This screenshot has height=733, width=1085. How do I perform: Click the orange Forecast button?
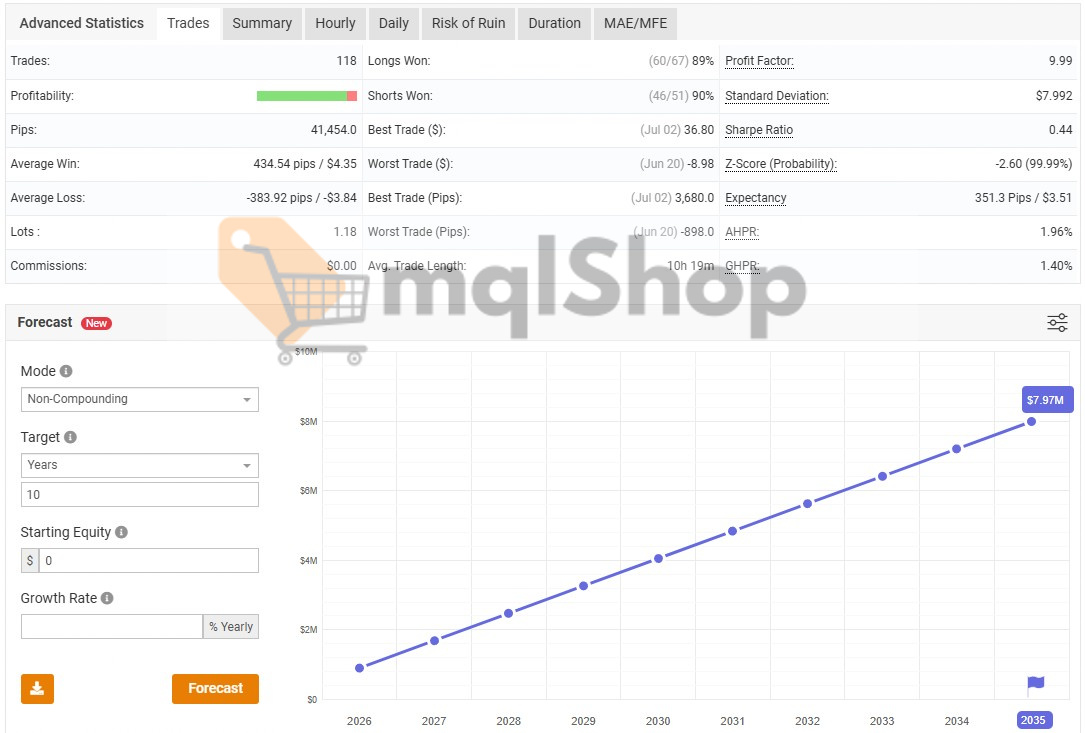tap(215, 688)
